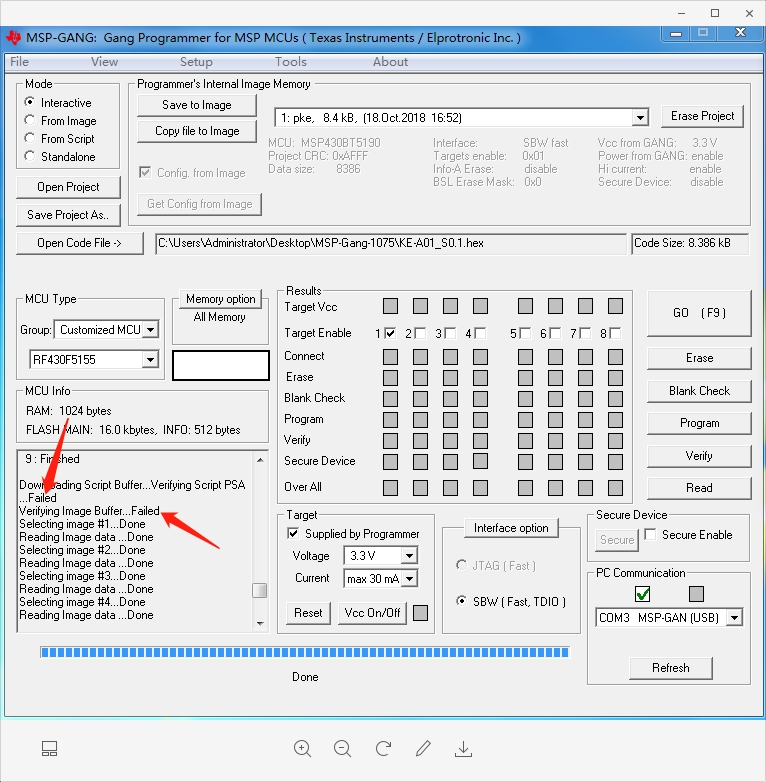Open the image selection dropdown '1: pke'
The image size is (766, 782).
point(640,118)
